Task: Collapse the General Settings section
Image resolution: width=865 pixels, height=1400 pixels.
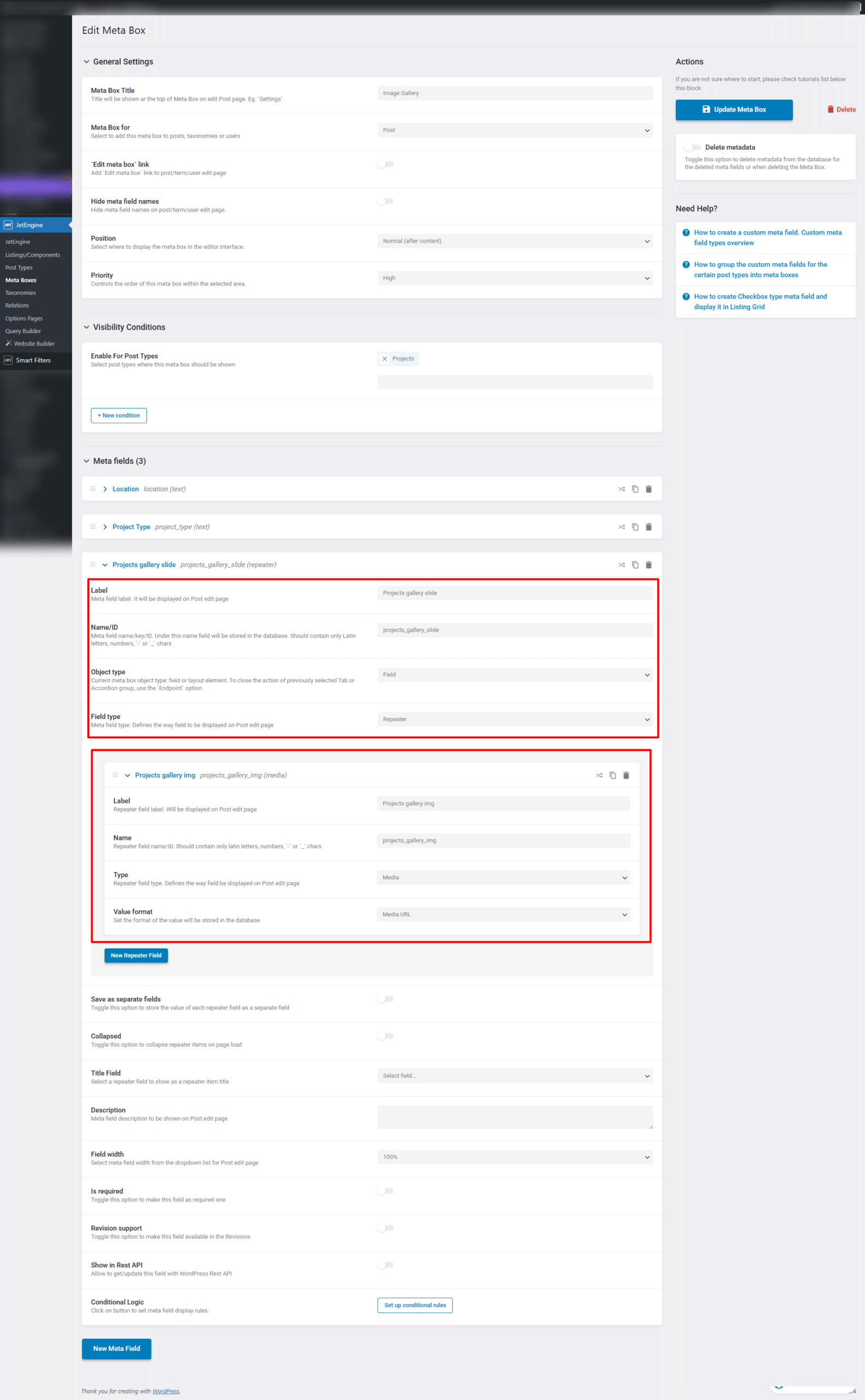Action: click(86, 62)
